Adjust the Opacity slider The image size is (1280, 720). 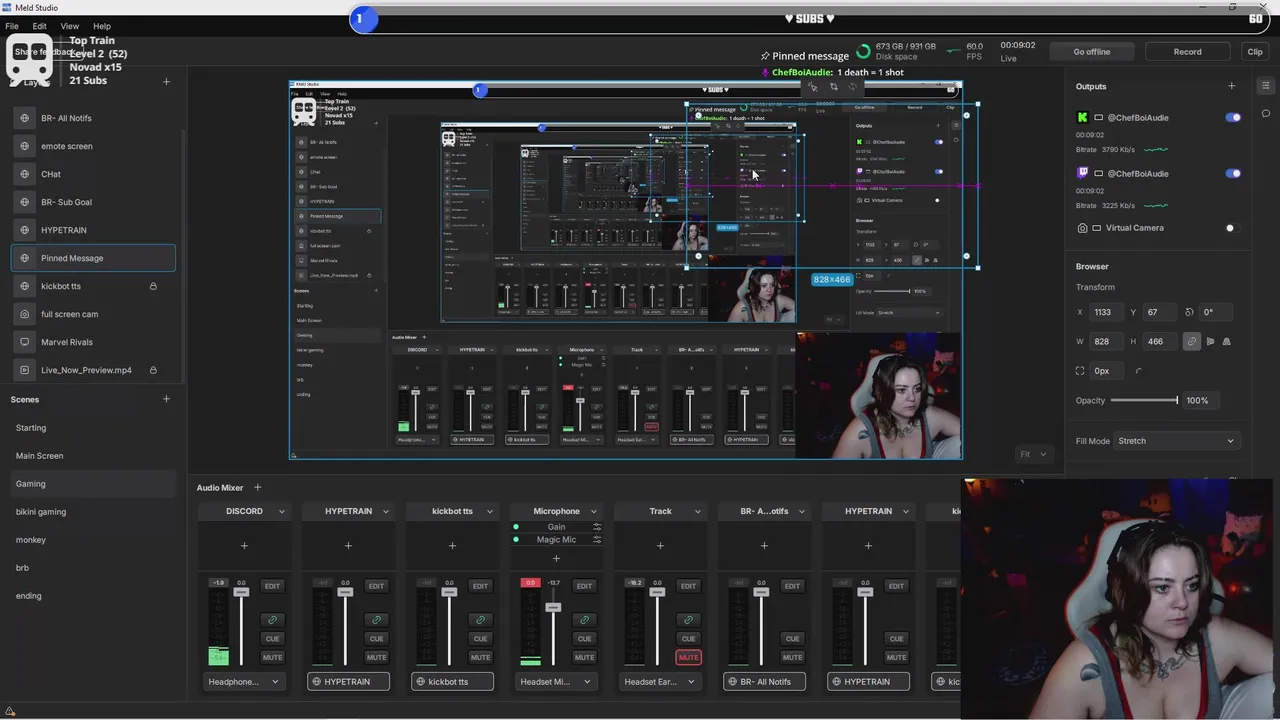(x=1144, y=400)
